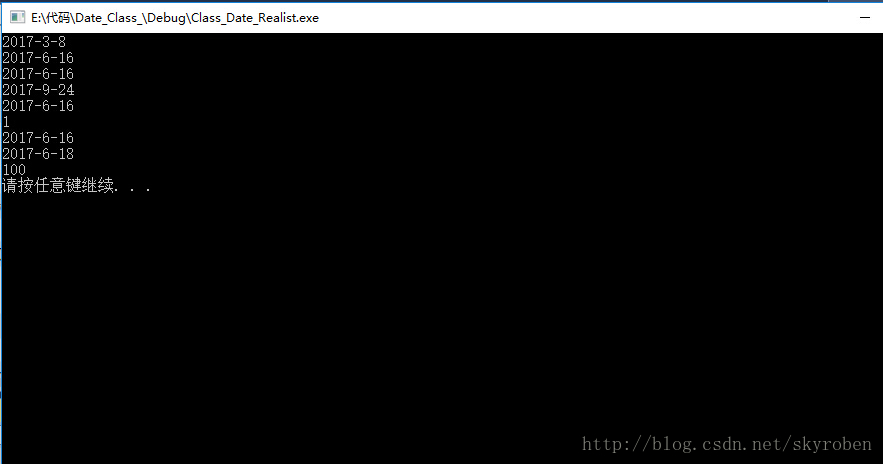Screen dimensions: 883x464
Task: Select output line 2017-6-18
Action: [38, 154]
